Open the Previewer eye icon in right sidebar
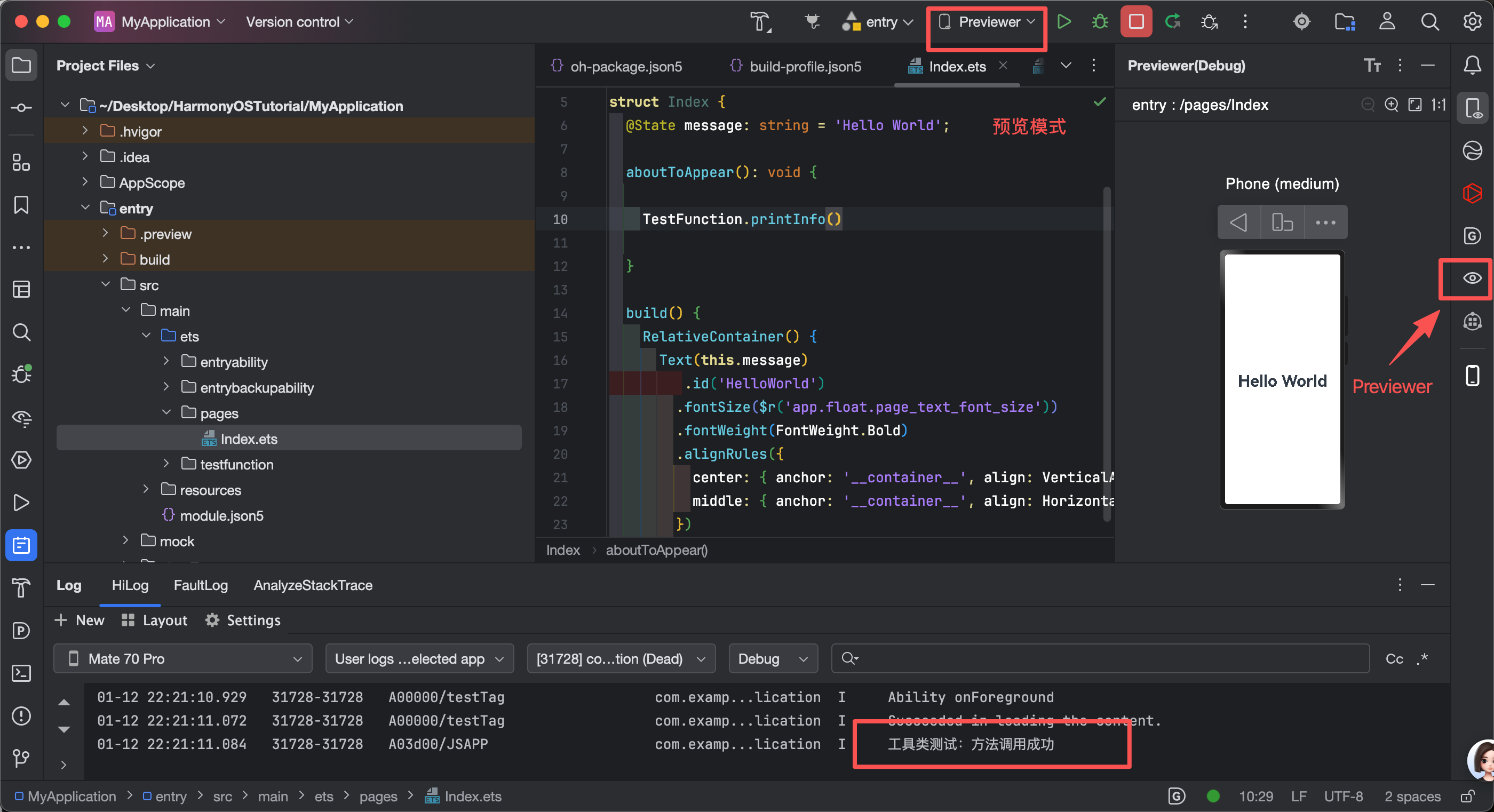Screen dimensions: 1494x812 [1472, 278]
